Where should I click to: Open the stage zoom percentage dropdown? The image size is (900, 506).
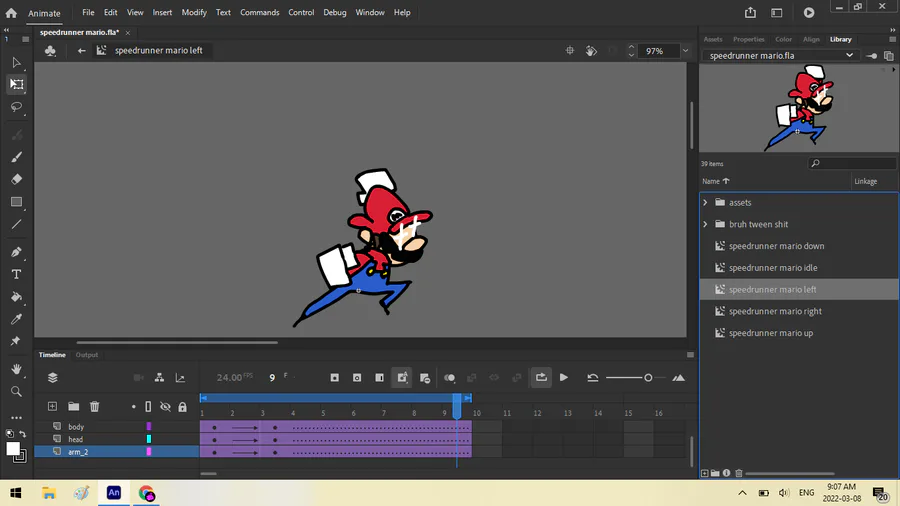pos(685,50)
